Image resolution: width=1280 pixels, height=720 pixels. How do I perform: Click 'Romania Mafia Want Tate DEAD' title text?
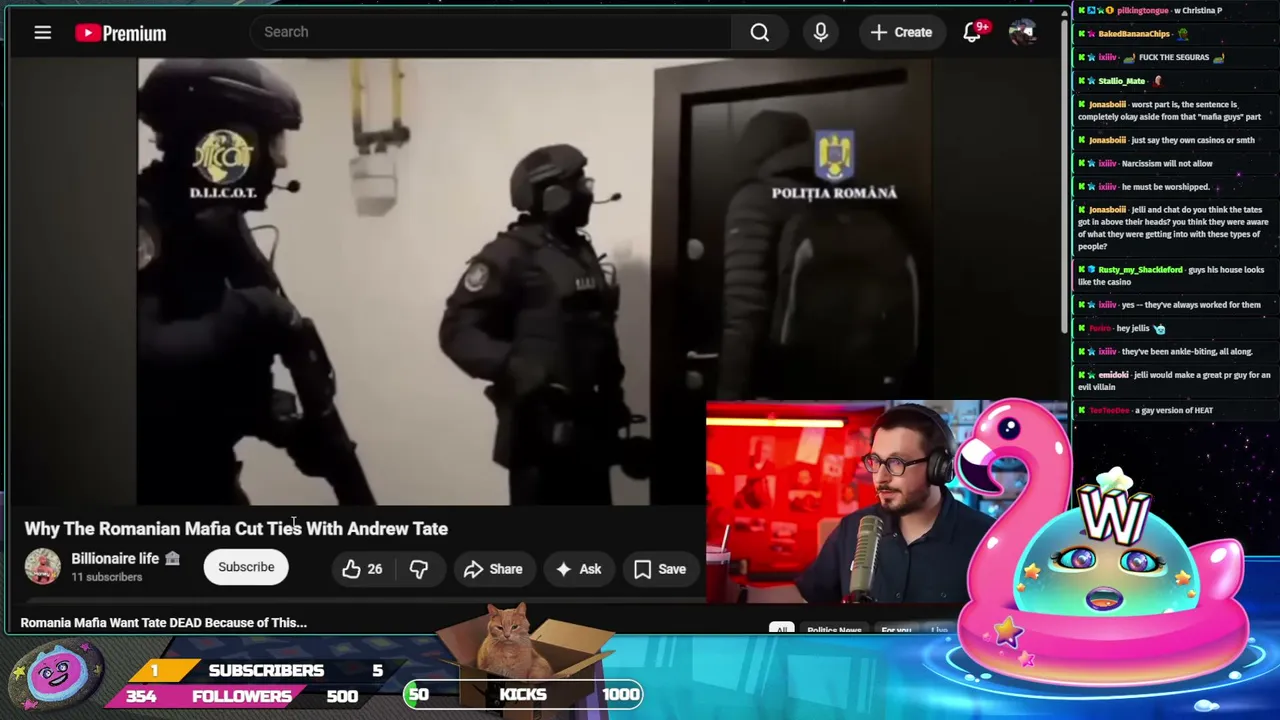point(163,622)
